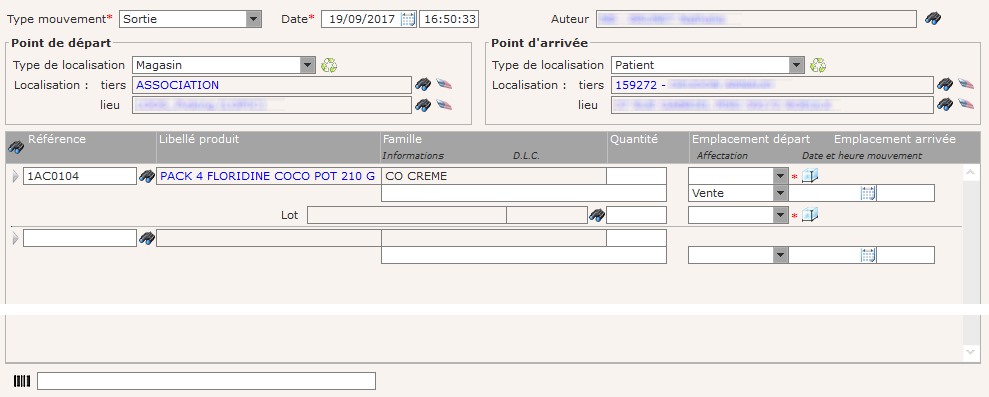Click the scroll down arrow of the product list
Viewport: 989px width, 397px height.
click(x=971, y=352)
